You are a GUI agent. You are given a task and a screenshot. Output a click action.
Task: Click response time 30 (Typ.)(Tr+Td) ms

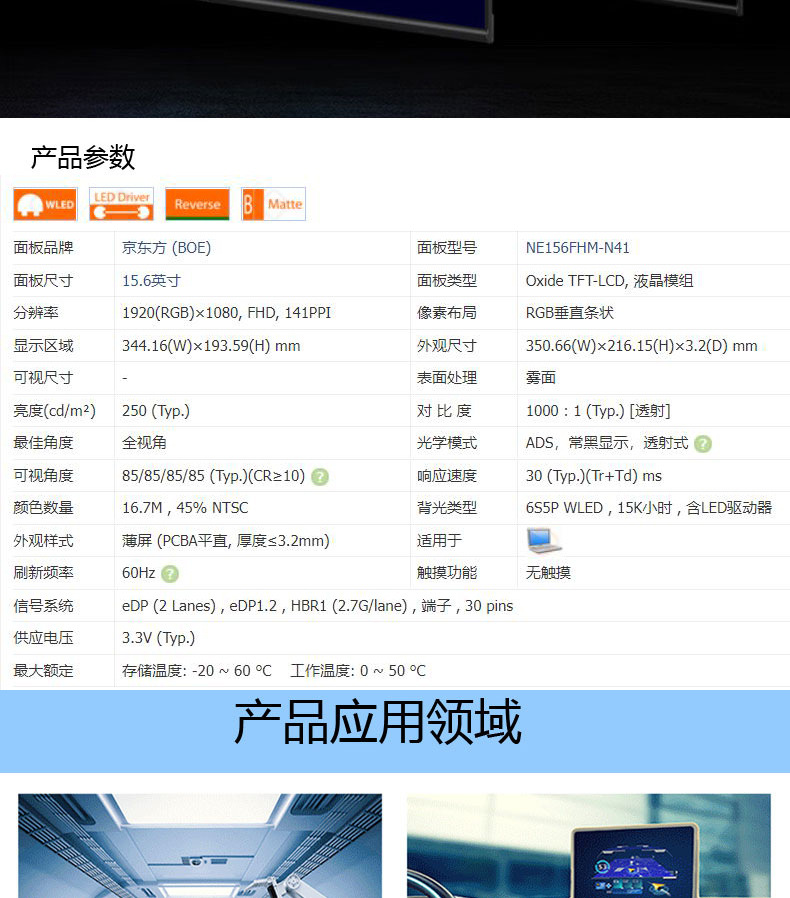(x=594, y=476)
